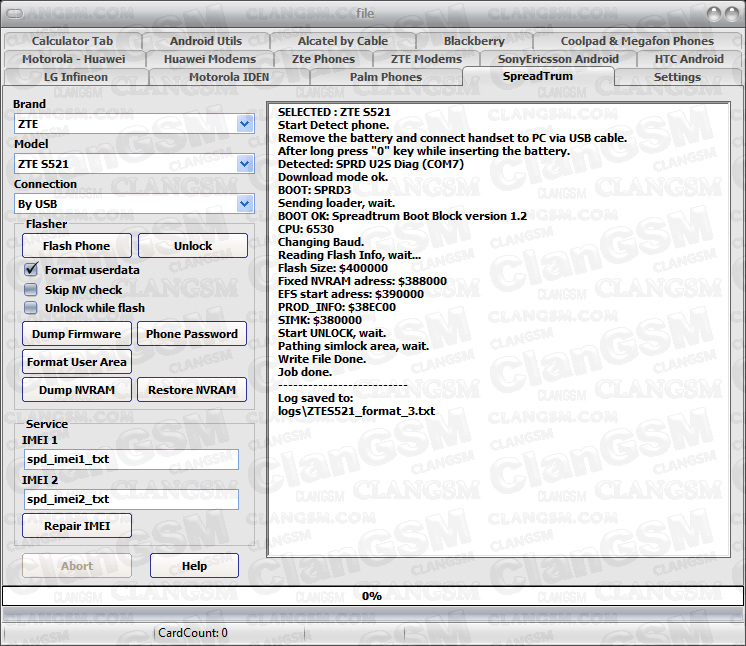Click the Abort button
Screen dimensions: 746x646
coord(77,566)
